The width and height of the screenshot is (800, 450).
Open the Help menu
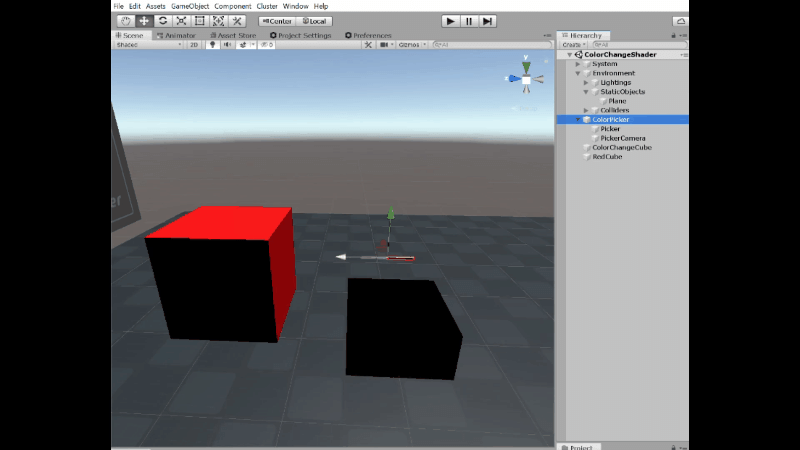pos(321,6)
